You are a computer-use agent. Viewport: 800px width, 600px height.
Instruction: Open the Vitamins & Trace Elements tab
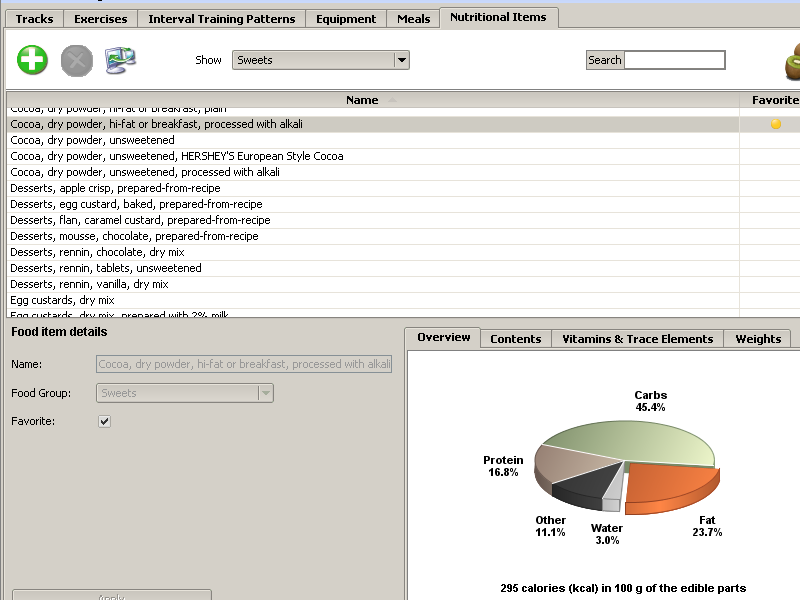point(637,339)
